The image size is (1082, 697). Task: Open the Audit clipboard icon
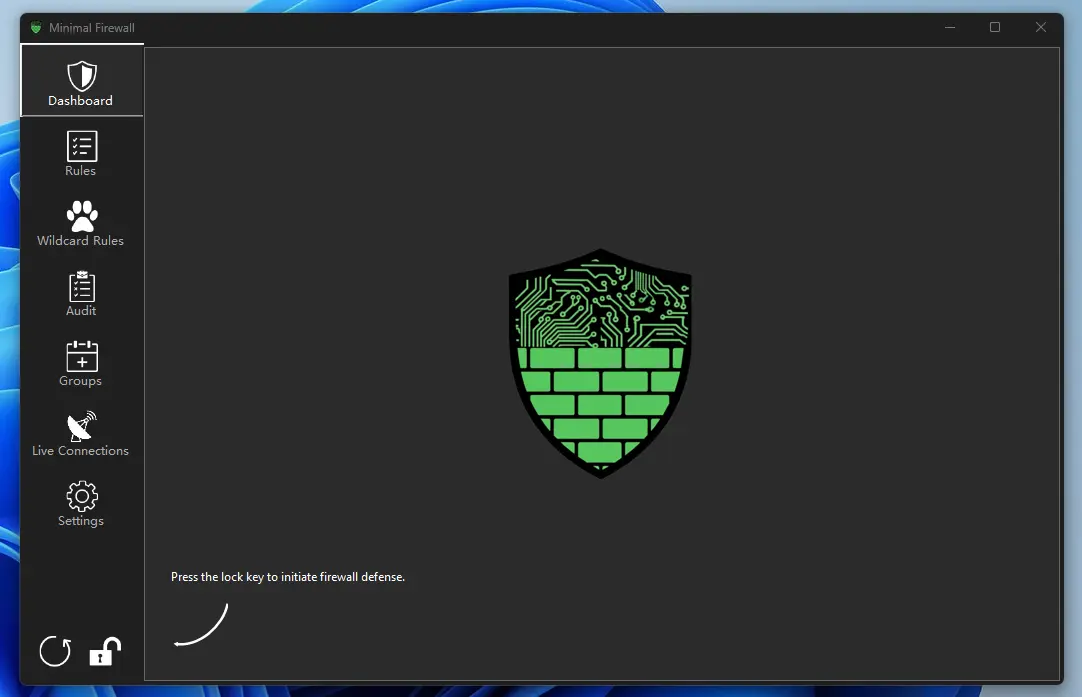point(81,285)
